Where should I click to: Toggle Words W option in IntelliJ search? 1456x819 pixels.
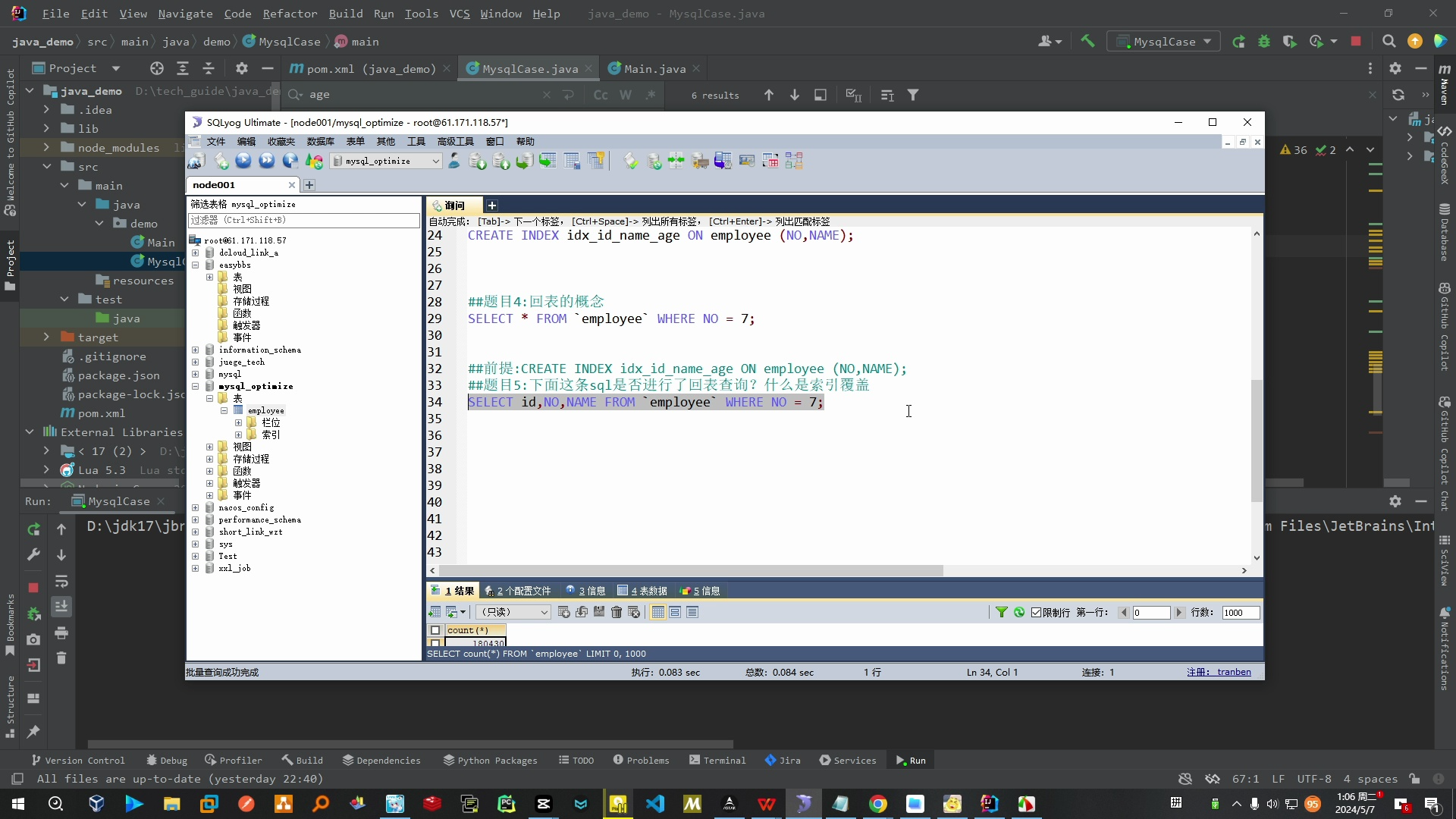tap(626, 95)
